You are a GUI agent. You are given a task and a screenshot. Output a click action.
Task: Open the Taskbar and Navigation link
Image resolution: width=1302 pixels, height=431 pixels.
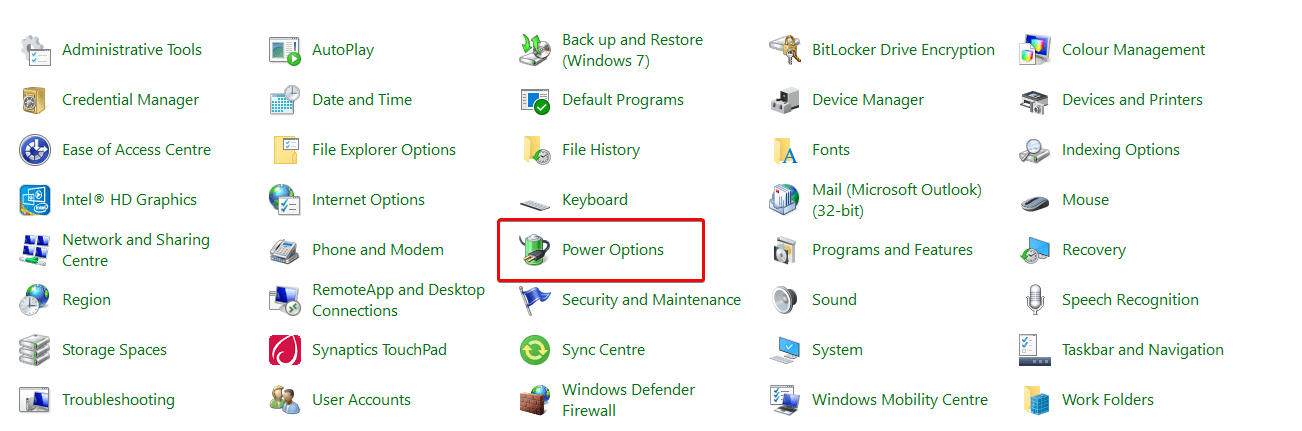tap(1142, 350)
